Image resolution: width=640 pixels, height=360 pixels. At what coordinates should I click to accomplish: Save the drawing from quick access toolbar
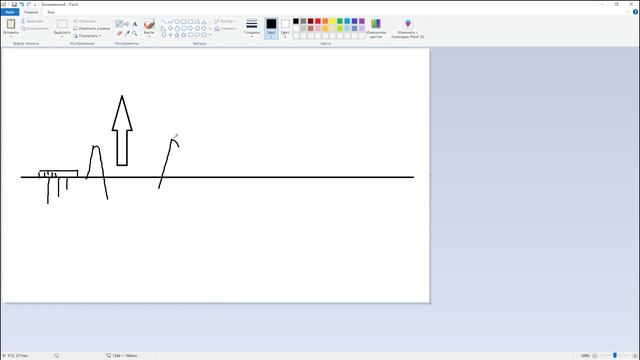(x=14, y=4)
